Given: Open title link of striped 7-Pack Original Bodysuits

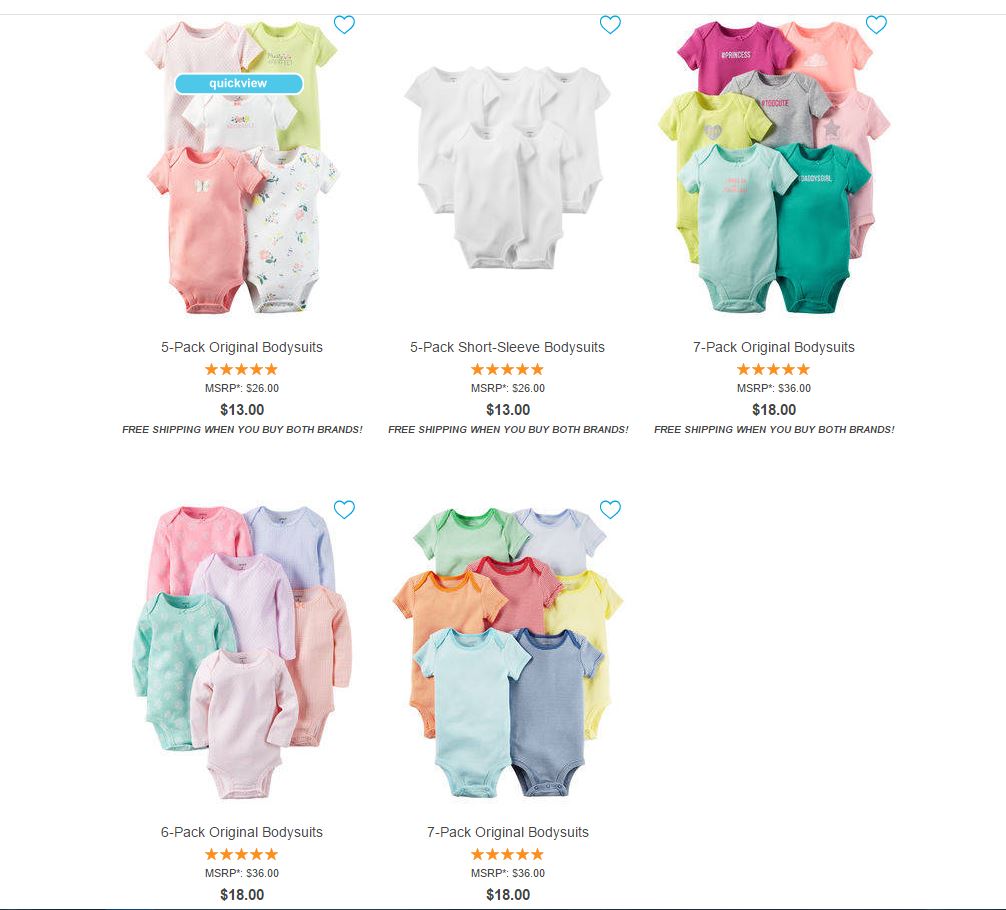Looking at the screenshot, I should [507, 832].
